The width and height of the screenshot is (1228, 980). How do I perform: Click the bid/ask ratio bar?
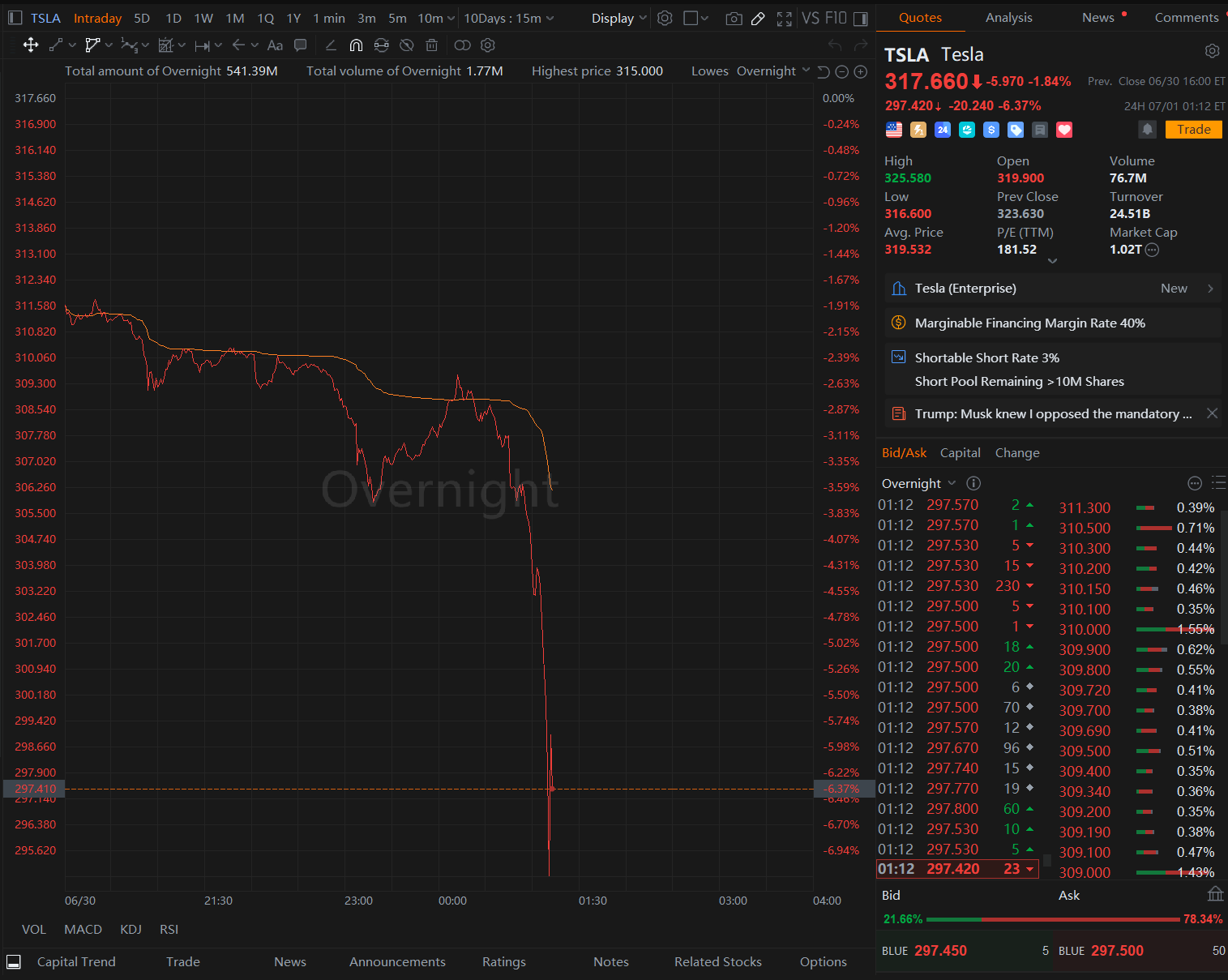click(1053, 919)
